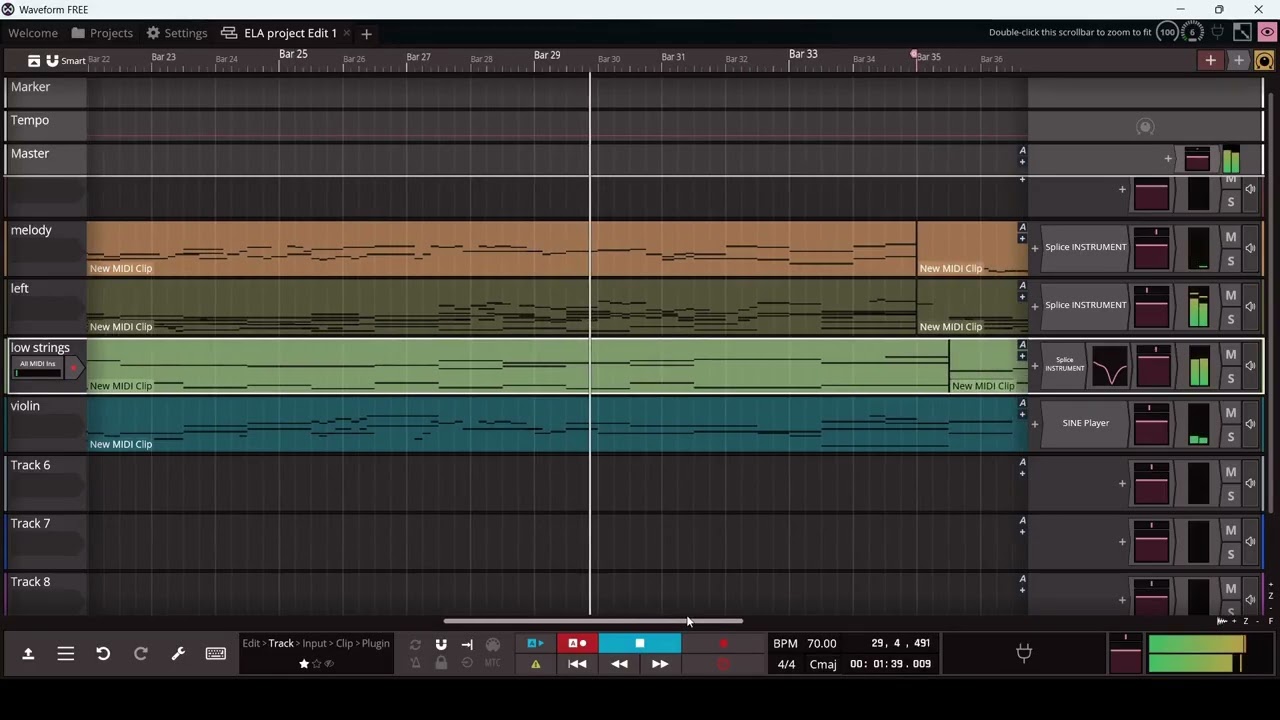Solo the low strings track
This screenshot has height=720, width=1280.
1231,378
